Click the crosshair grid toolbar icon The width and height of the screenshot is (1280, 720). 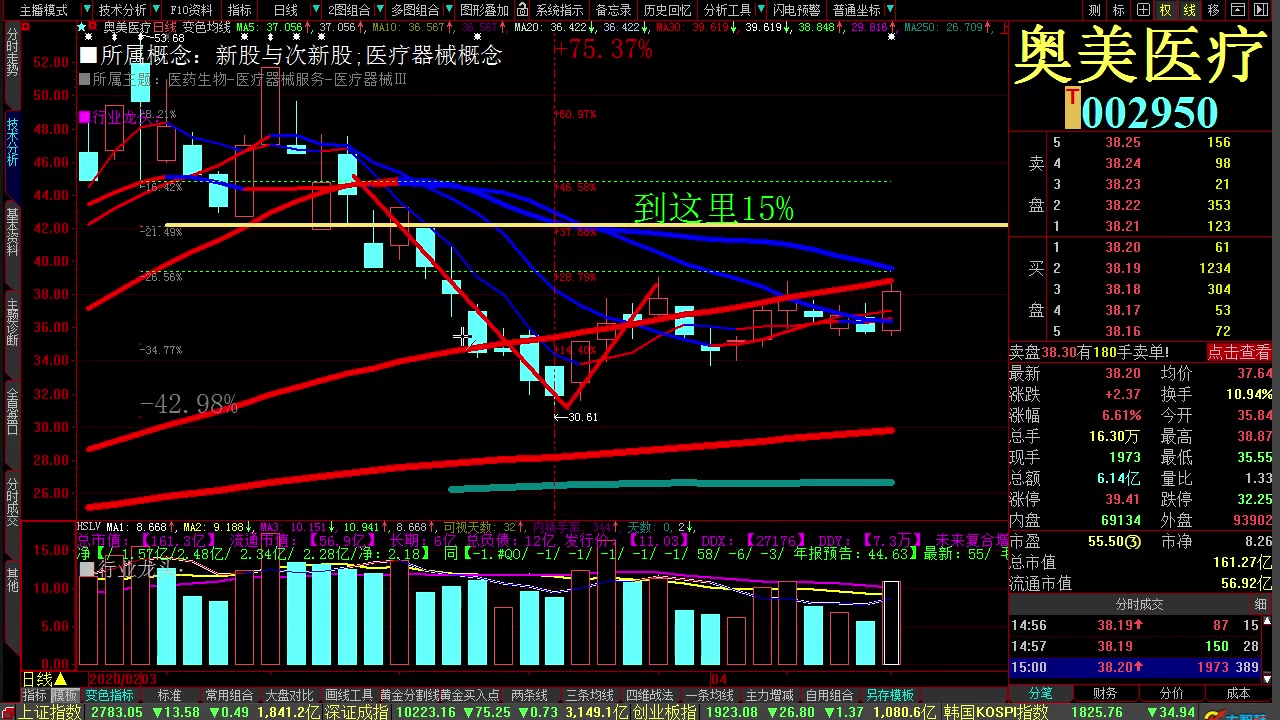[x=1142, y=10]
